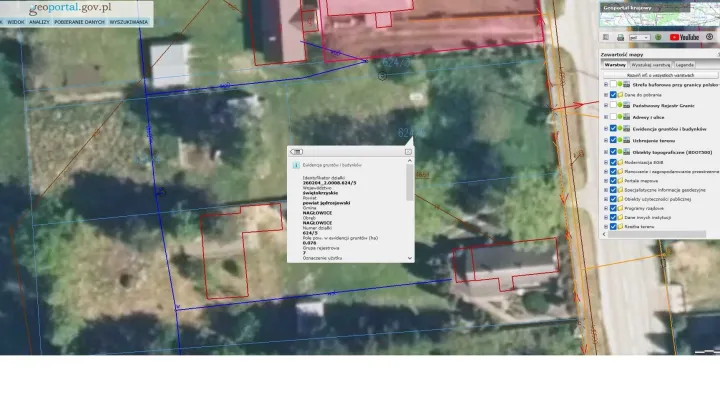Switch to the Warstwy tab
720x420 pixels.
point(615,65)
